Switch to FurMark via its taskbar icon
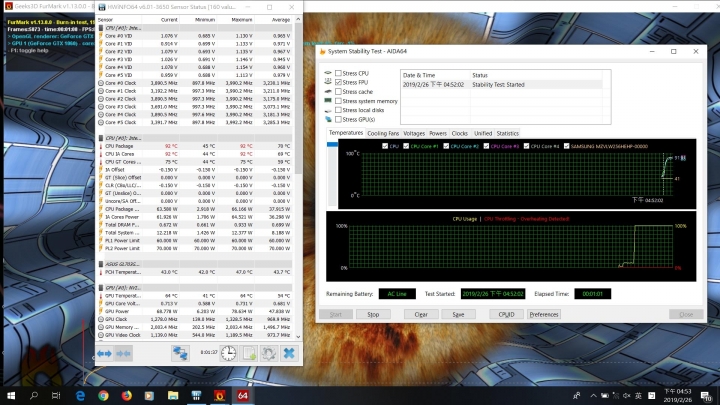 pyautogui.click(x=219, y=395)
